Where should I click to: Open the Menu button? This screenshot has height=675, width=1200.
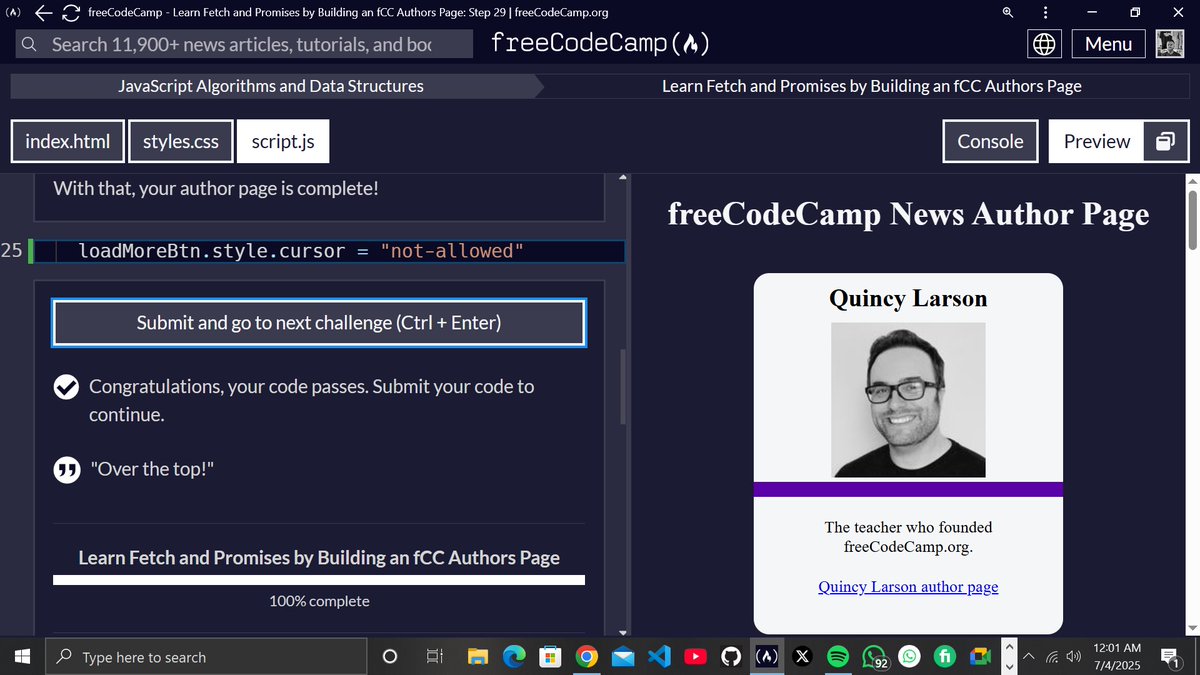[x=1108, y=44]
